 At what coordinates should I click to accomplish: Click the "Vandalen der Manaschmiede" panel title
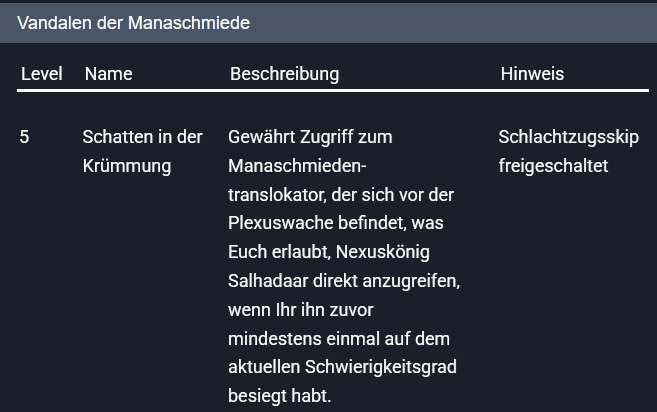pyautogui.click(x=133, y=21)
